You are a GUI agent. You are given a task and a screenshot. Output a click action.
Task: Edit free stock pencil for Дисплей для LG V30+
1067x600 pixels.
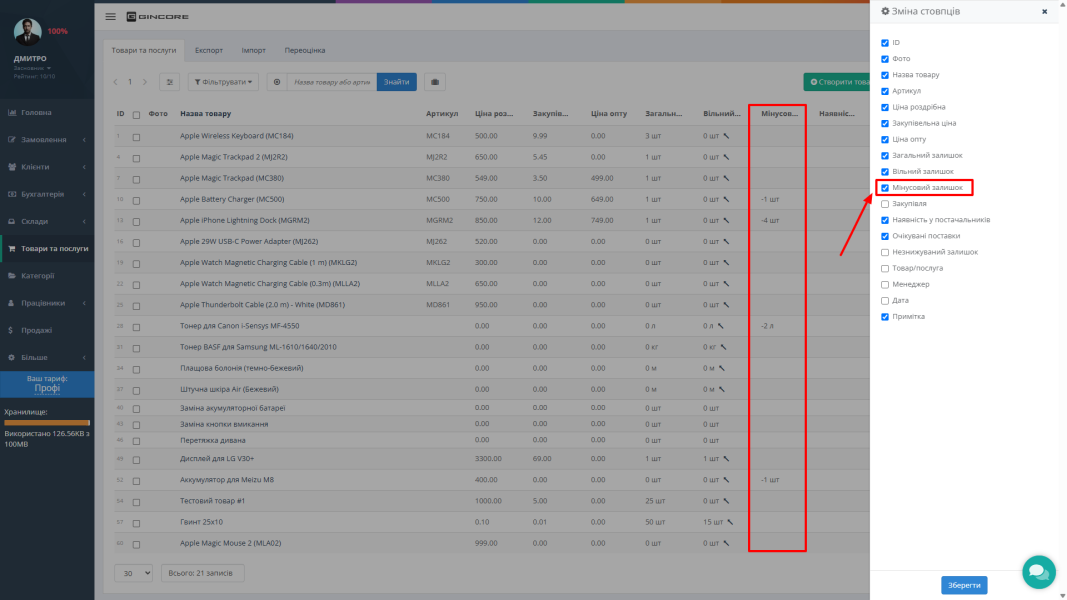(727, 459)
